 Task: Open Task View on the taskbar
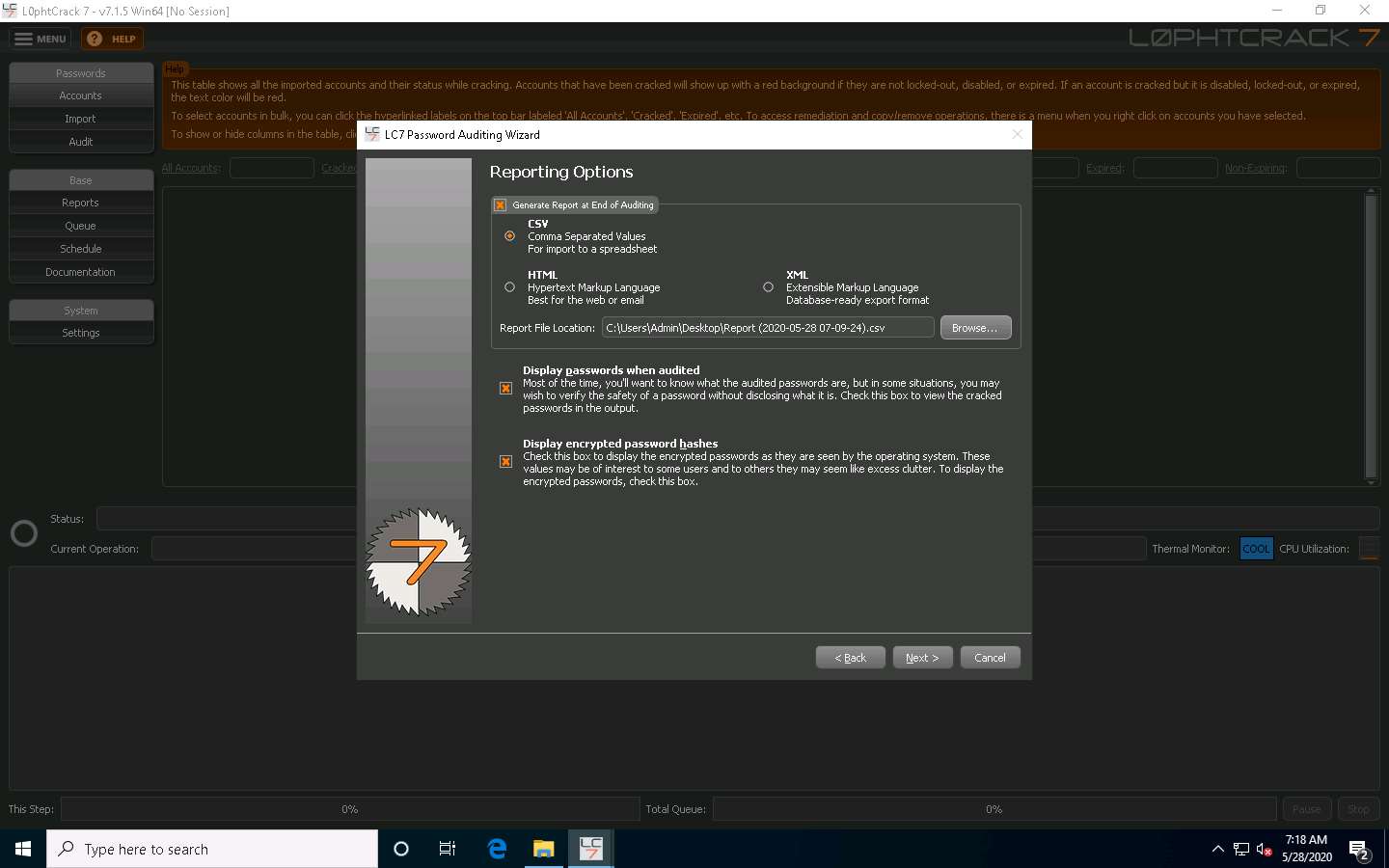coord(448,849)
